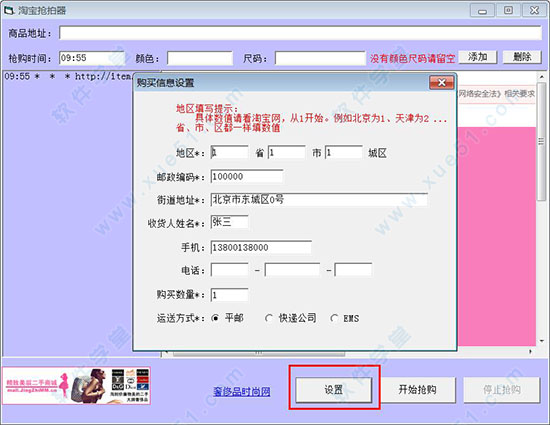The image size is (550, 425).
Task: Click the 添加 button
Action: 478,57
